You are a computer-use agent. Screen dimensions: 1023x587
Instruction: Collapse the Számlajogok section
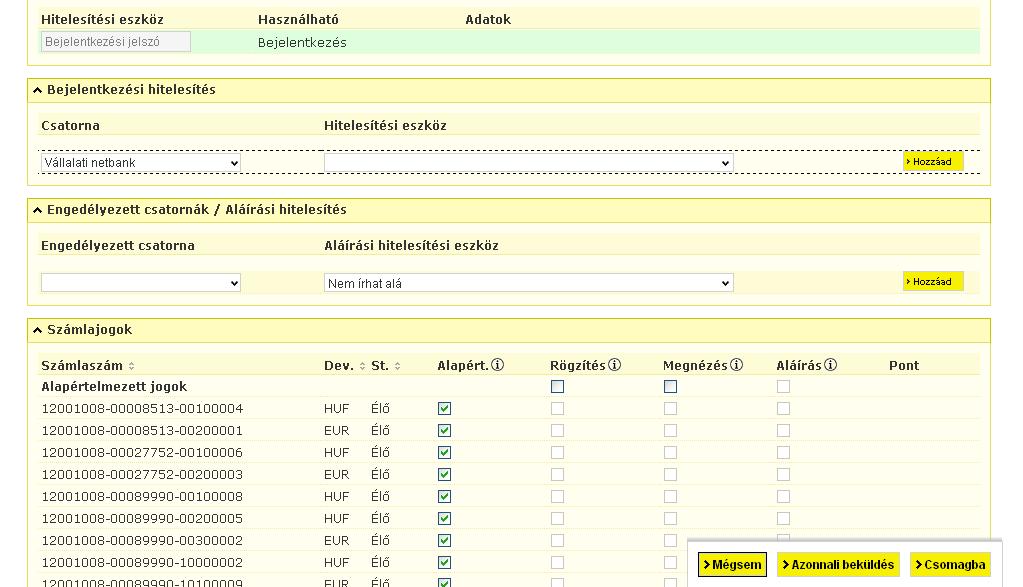(x=37, y=330)
